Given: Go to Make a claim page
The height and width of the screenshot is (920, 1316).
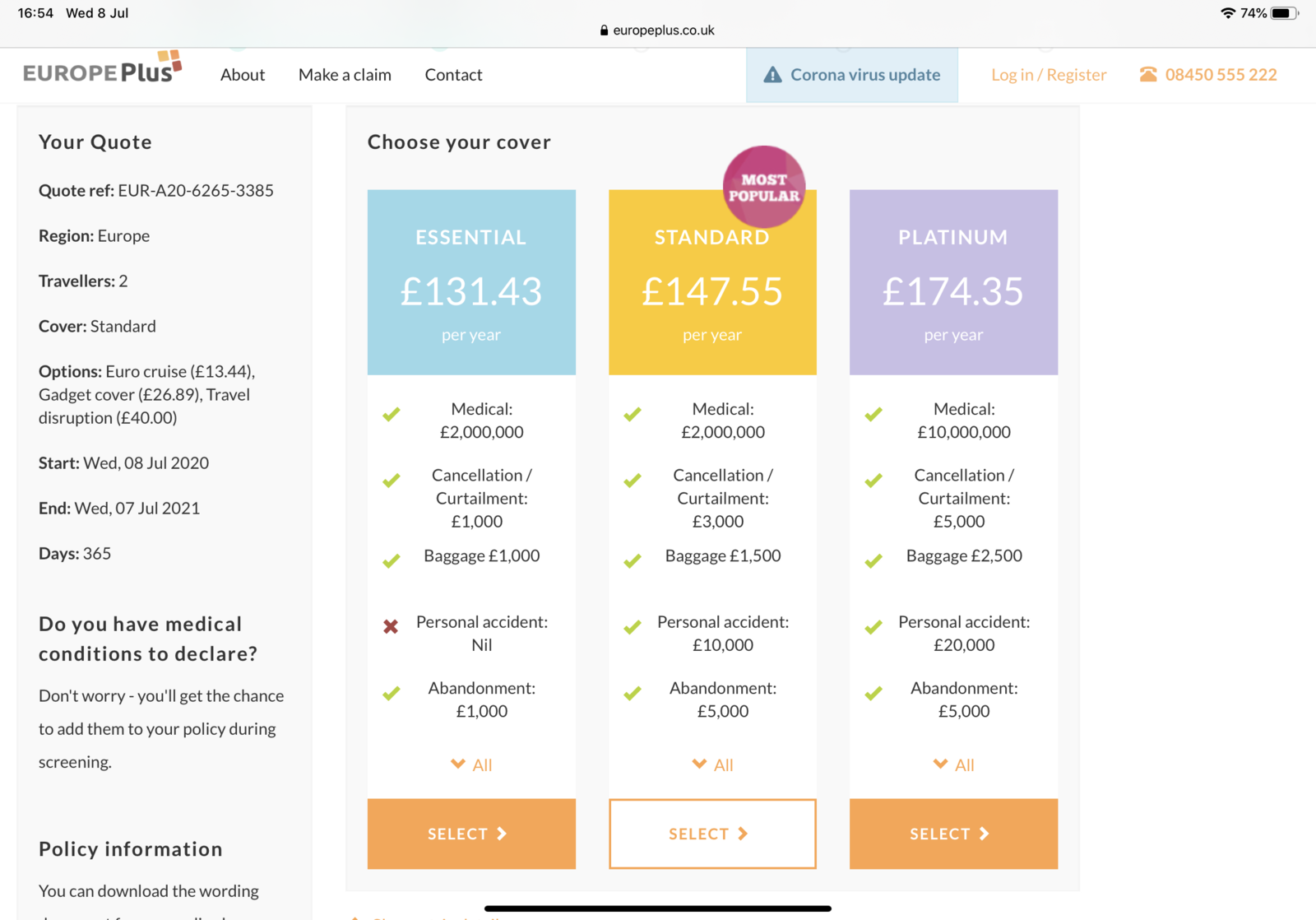Looking at the screenshot, I should (x=345, y=75).
